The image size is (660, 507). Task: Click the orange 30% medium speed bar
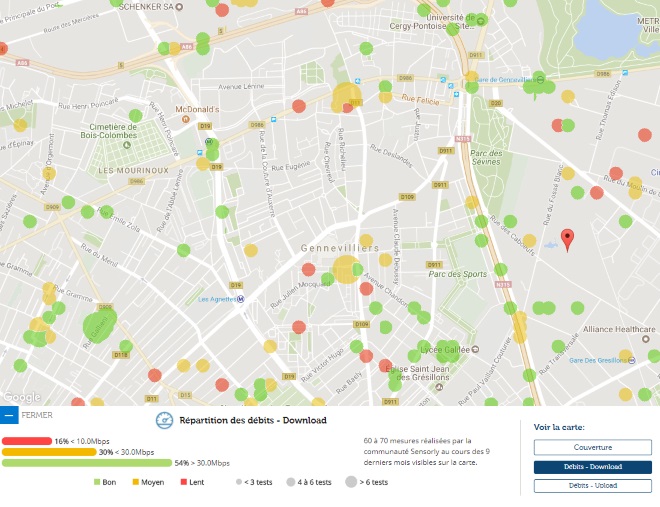click(49, 452)
